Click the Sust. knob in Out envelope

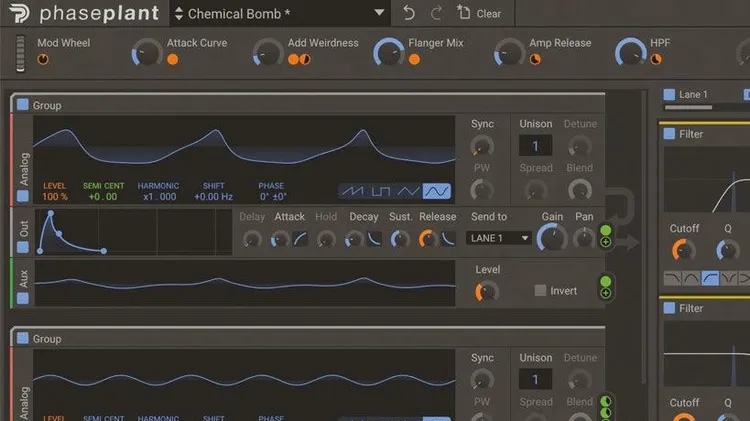click(x=400, y=238)
